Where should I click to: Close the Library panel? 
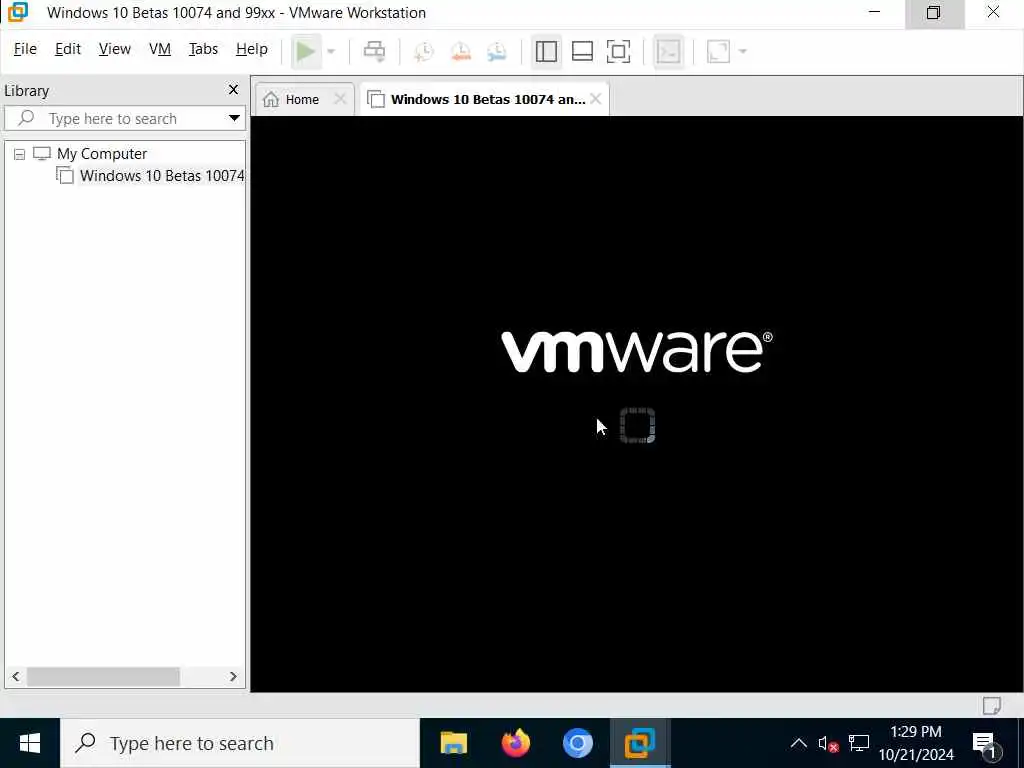233,89
